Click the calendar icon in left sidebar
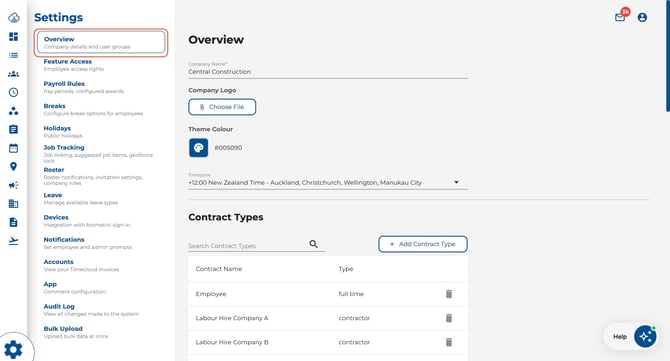Viewport: 670px width, 361px height. pos(14,148)
